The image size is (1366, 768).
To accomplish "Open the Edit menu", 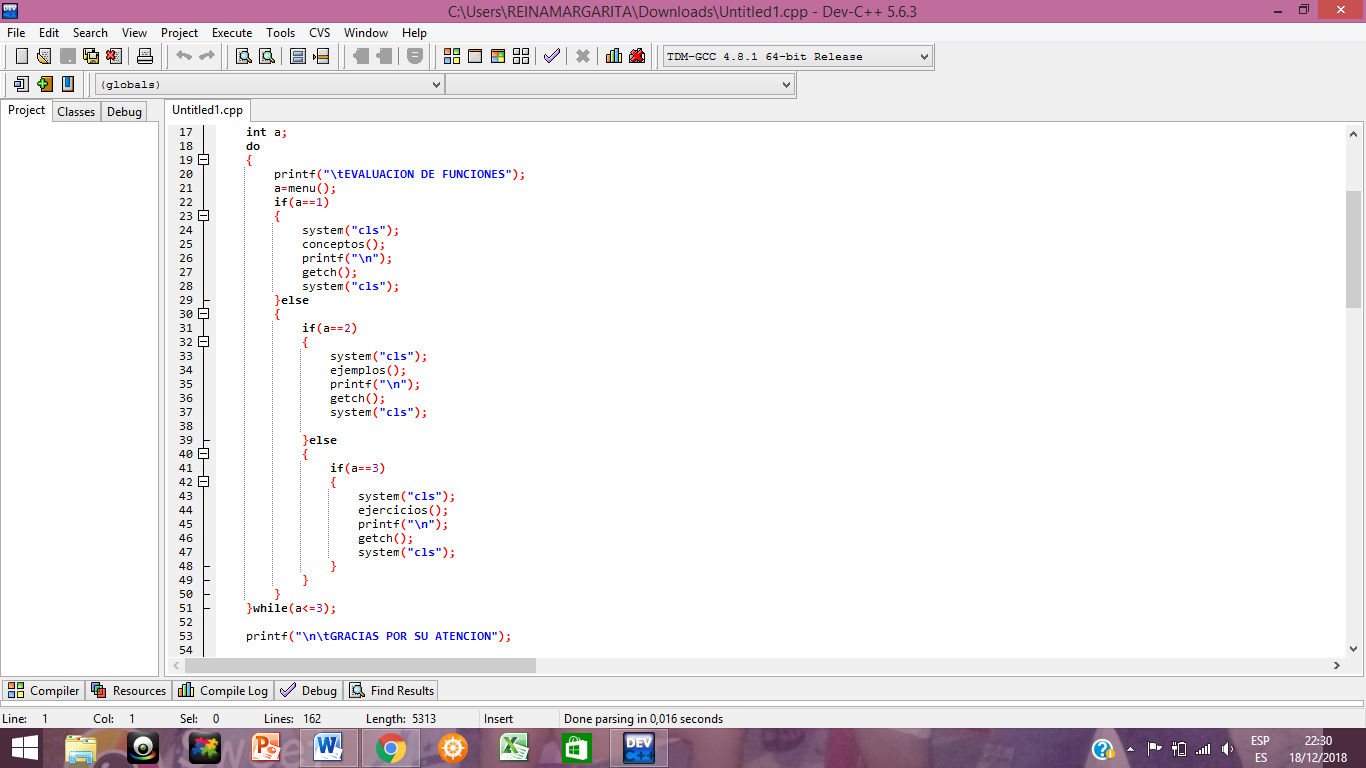I will (49, 33).
